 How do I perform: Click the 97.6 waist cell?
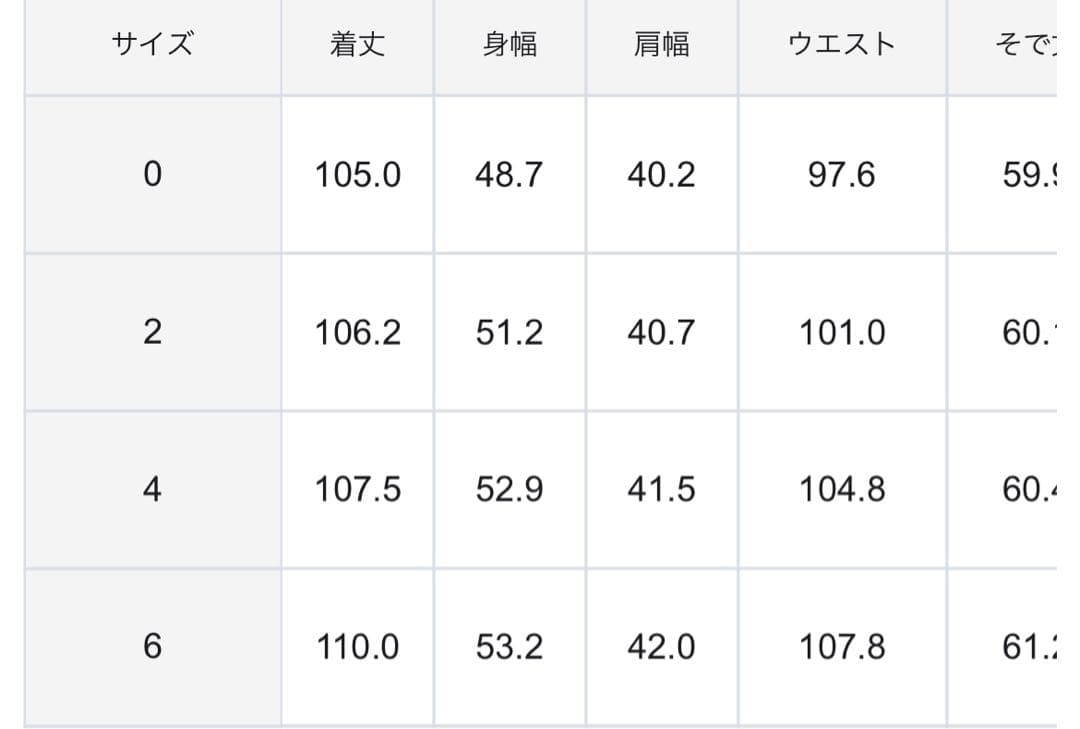tap(841, 175)
